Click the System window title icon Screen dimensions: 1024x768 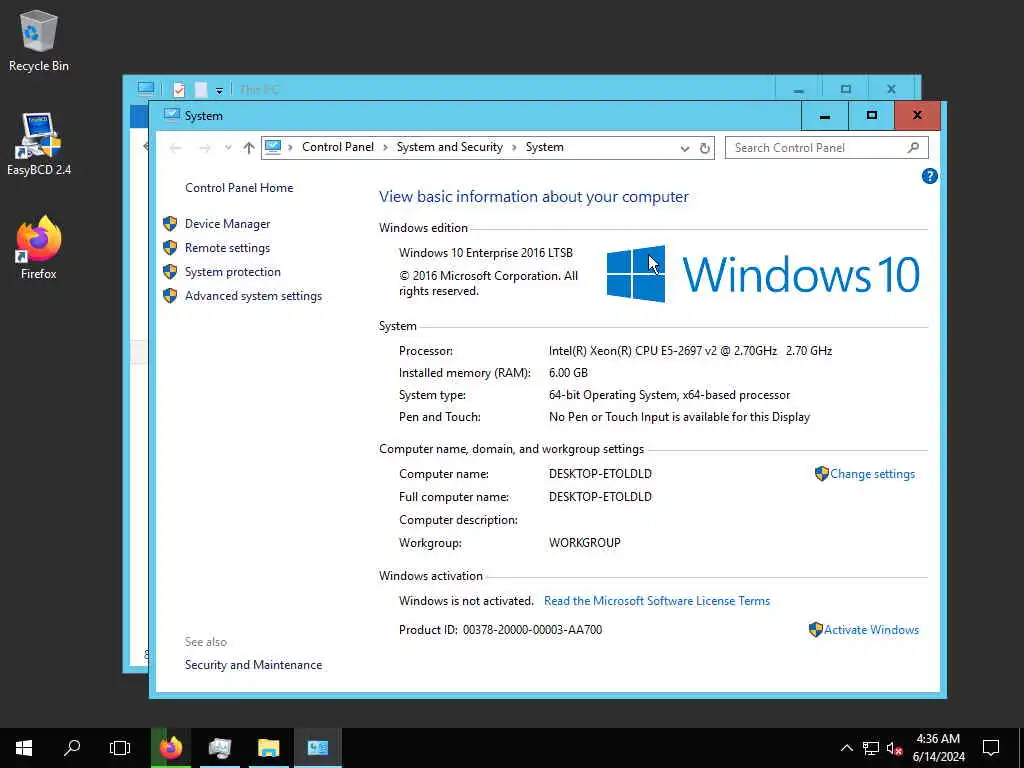tap(171, 116)
